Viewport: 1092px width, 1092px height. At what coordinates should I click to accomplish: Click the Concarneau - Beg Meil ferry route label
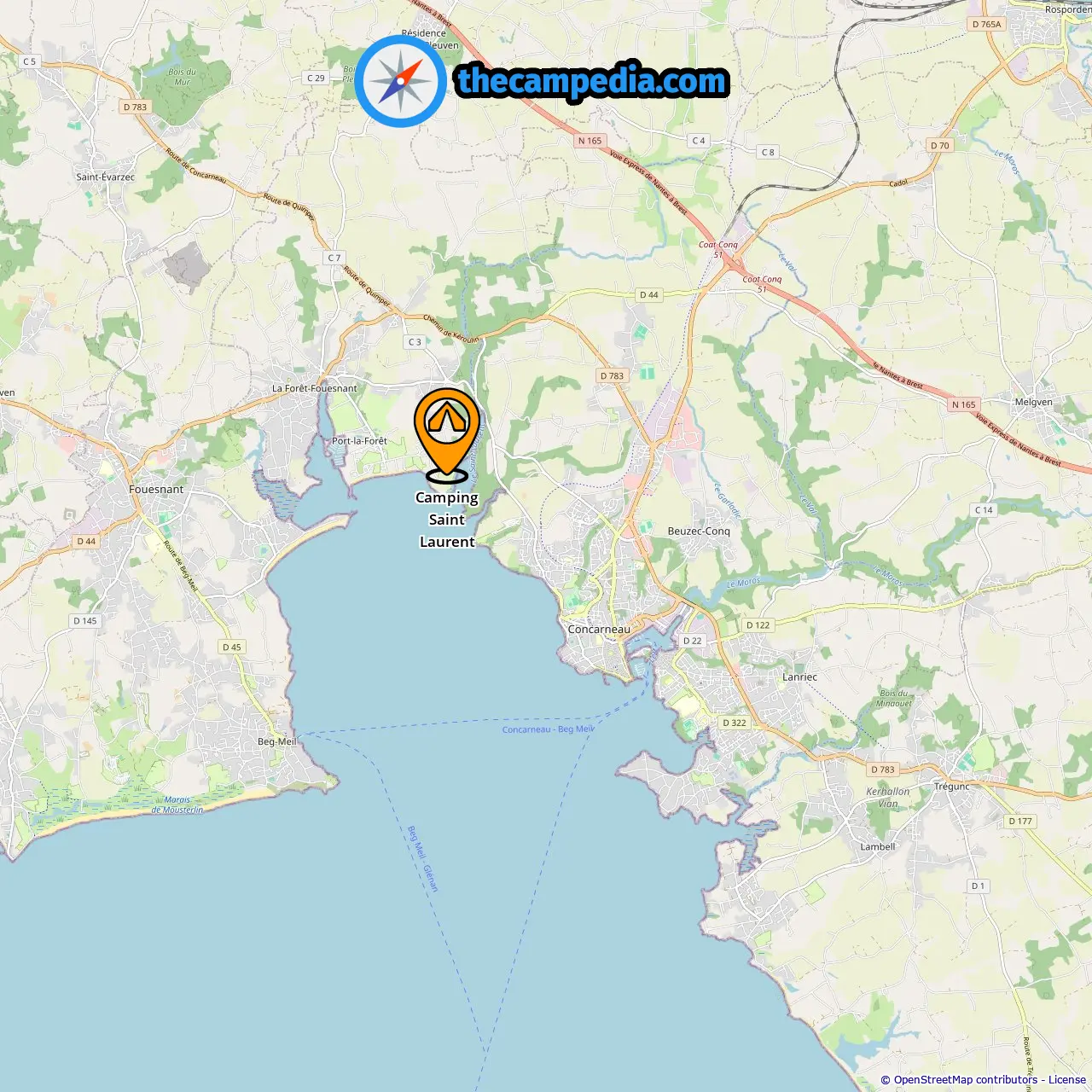pos(549,729)
